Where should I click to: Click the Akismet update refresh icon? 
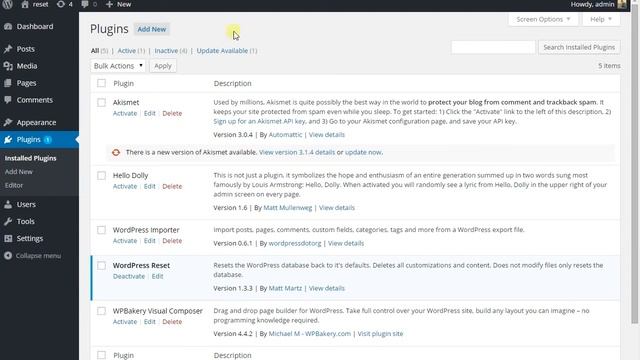pos(116,152)
